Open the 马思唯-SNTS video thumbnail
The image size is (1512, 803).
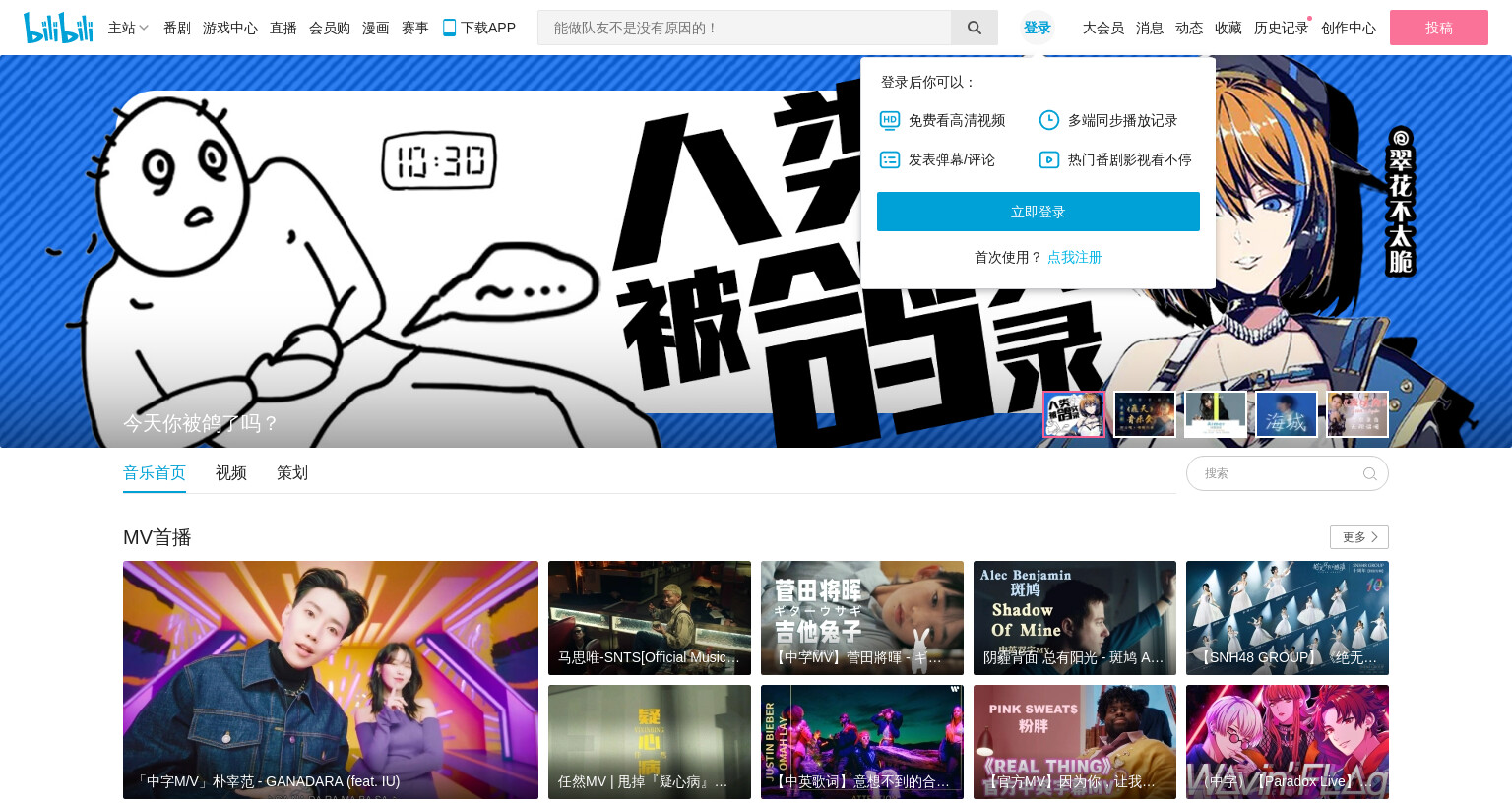650,618
